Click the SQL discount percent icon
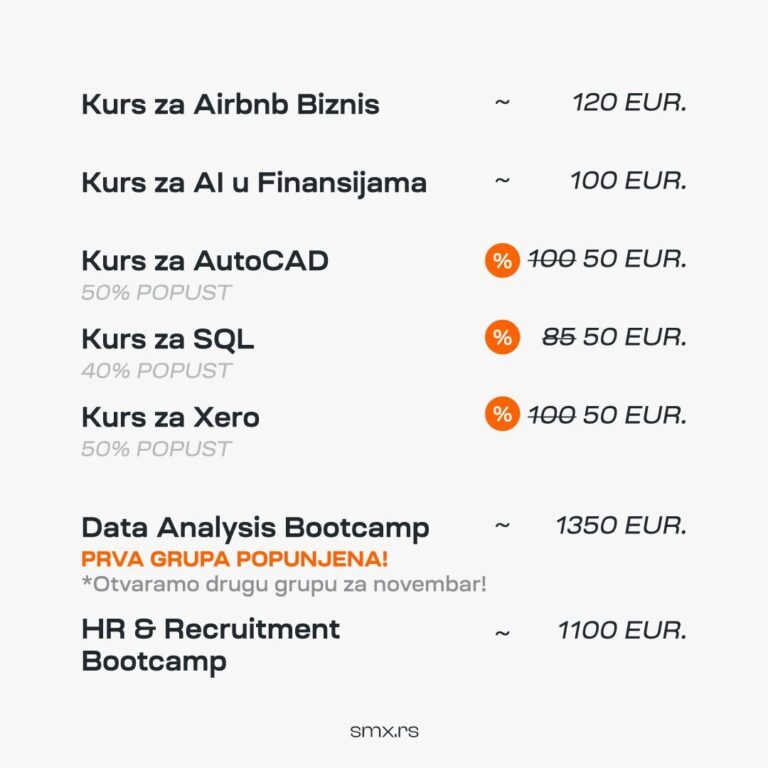Image resolution: width=768 pixels, height=768 pixels. 502,338
